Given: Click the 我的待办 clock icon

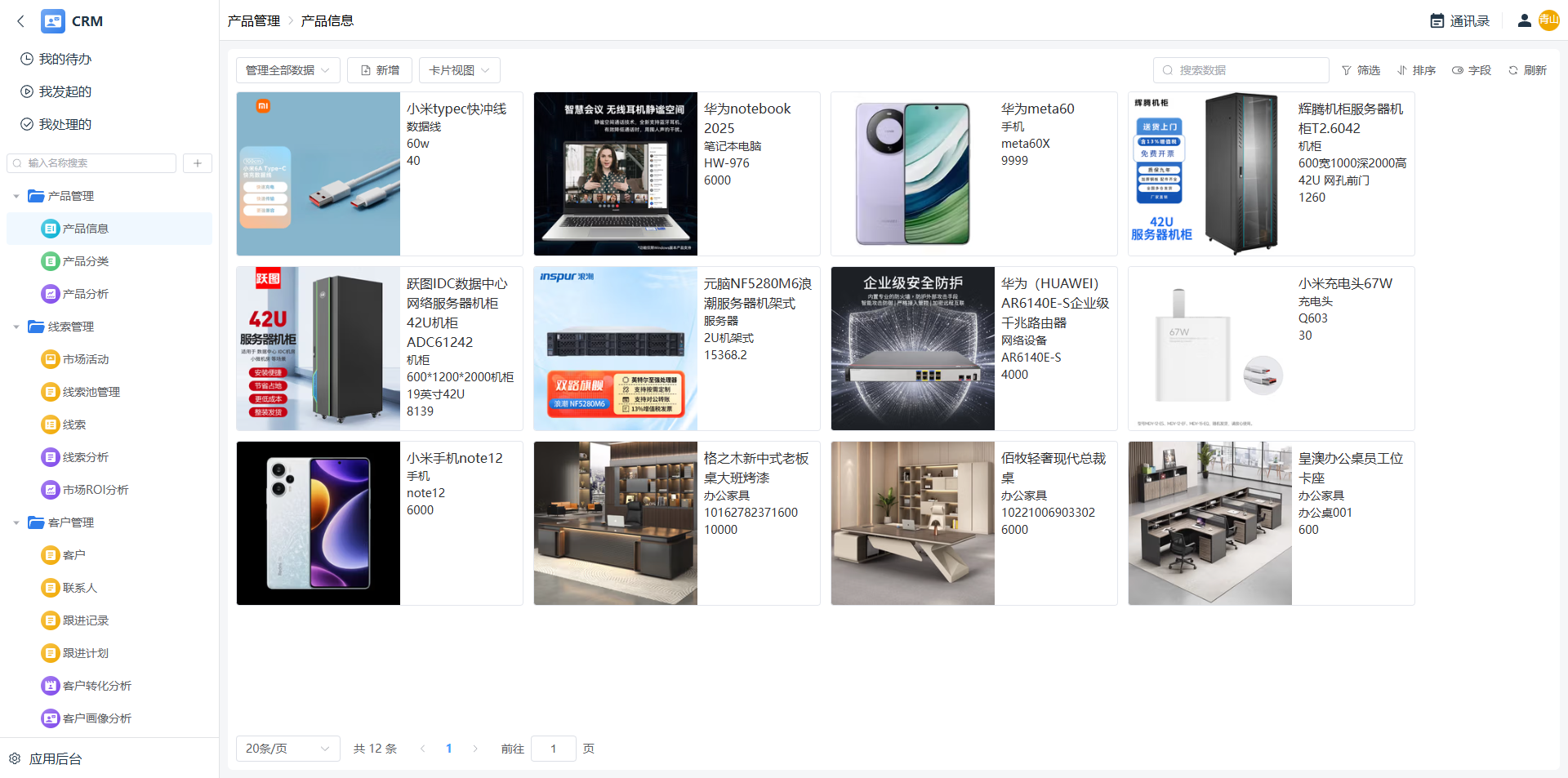Looking at the screenshot, I should [27, 59].
